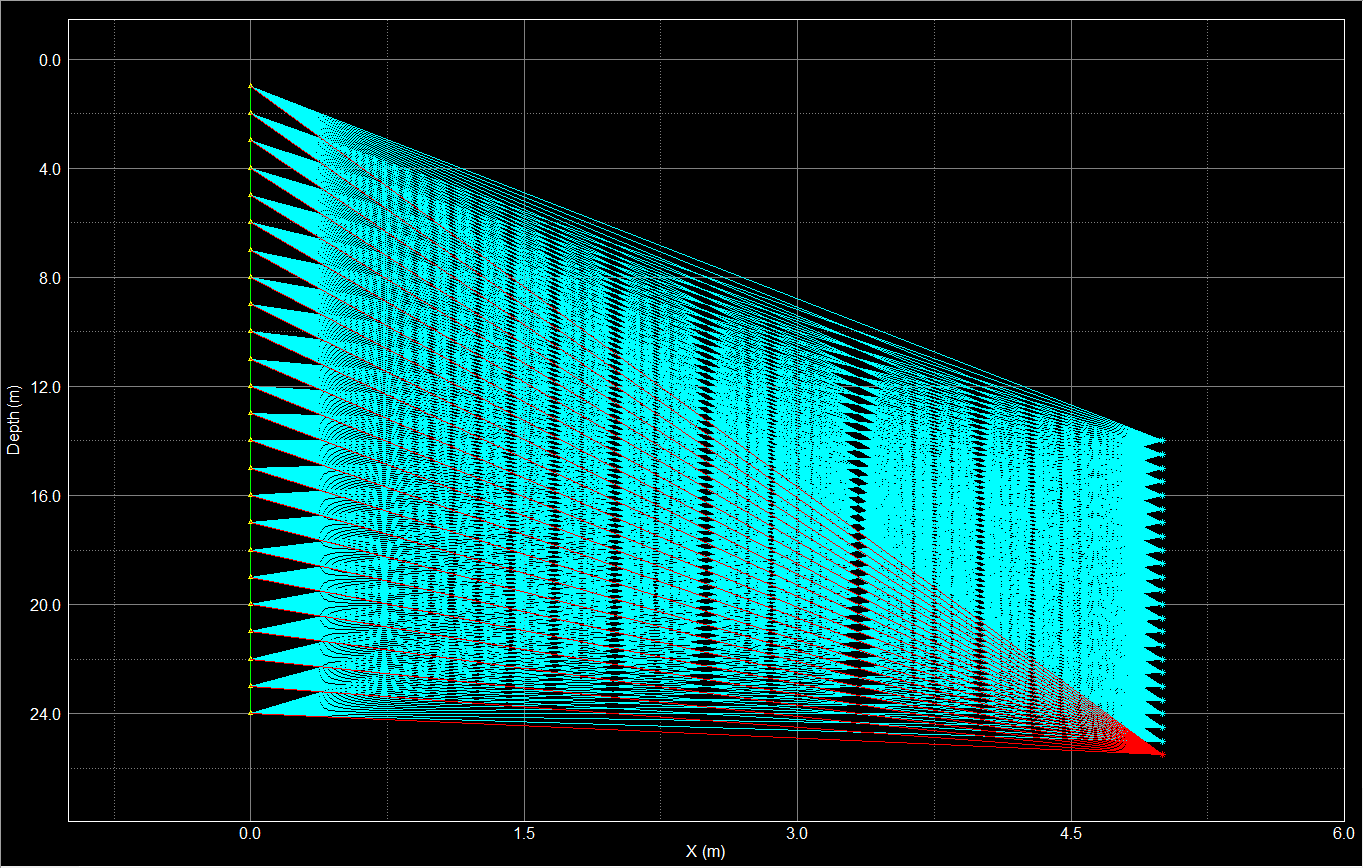Select the source triangle at 12.0 m depth
The image size is (1363, 868).
pyautogui.click(x=250, y=387)
